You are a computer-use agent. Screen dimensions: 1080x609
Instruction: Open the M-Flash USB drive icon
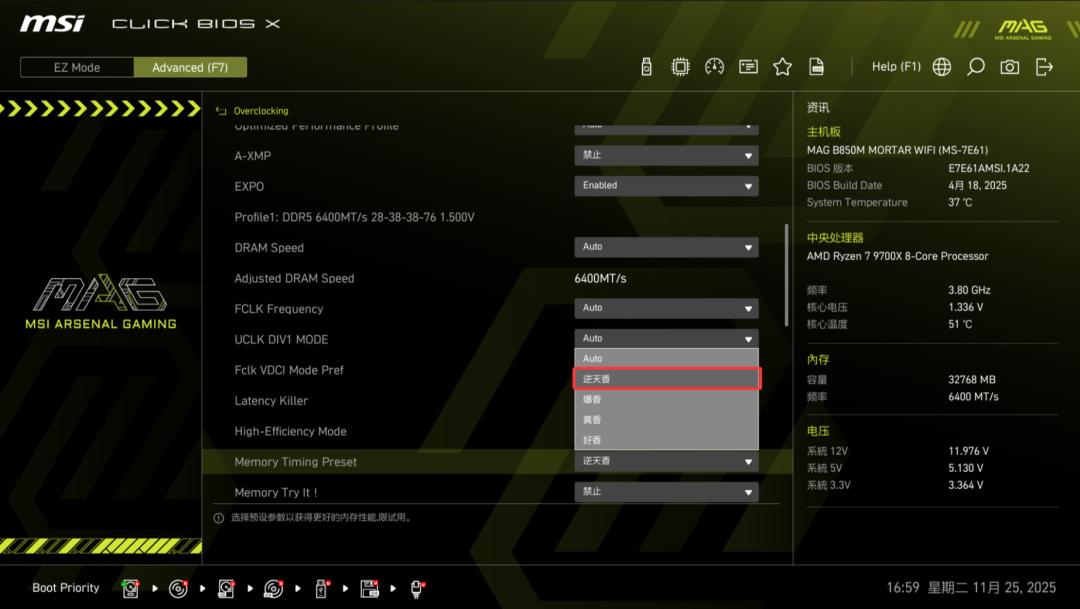point(646,67)
